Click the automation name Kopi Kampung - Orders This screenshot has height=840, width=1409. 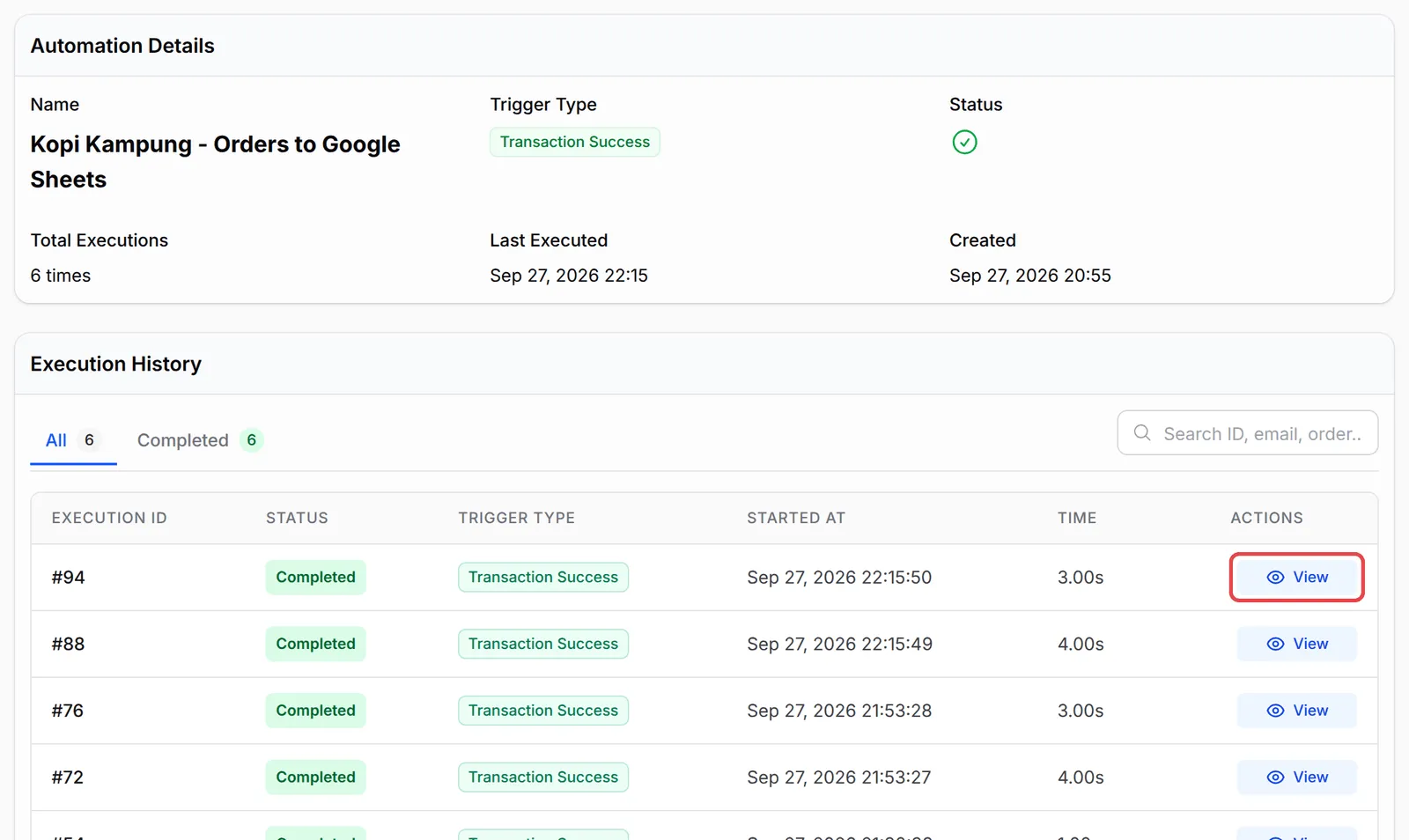click(x=215, y=161)
